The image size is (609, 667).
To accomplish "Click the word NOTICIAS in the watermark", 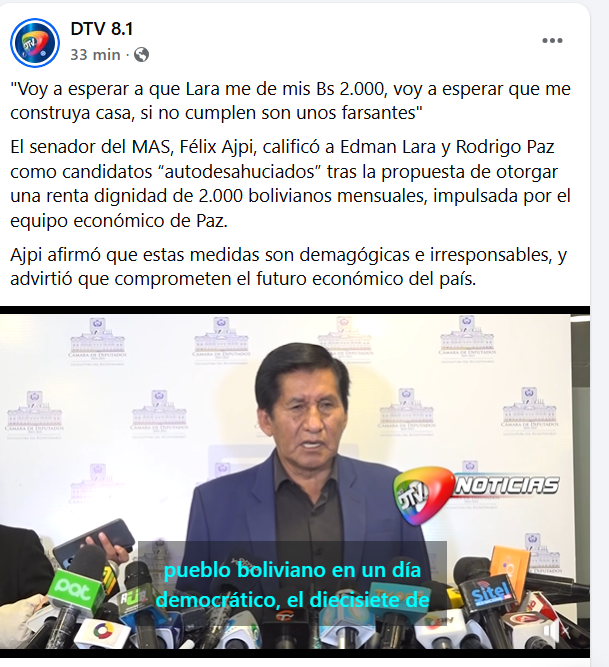I will [506, 486].
